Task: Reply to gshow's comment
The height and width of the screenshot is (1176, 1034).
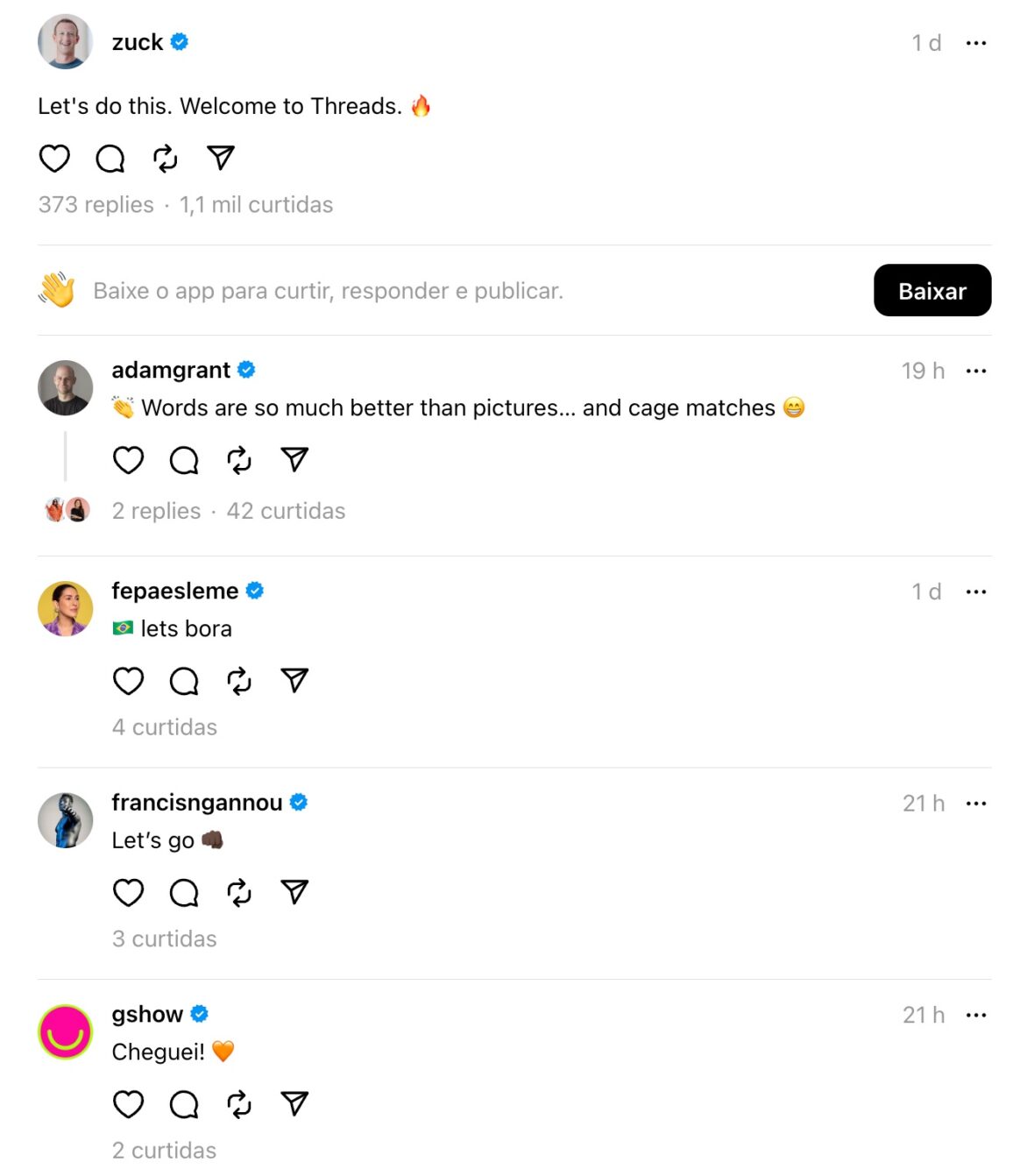Action: (x=183, y=1104)
